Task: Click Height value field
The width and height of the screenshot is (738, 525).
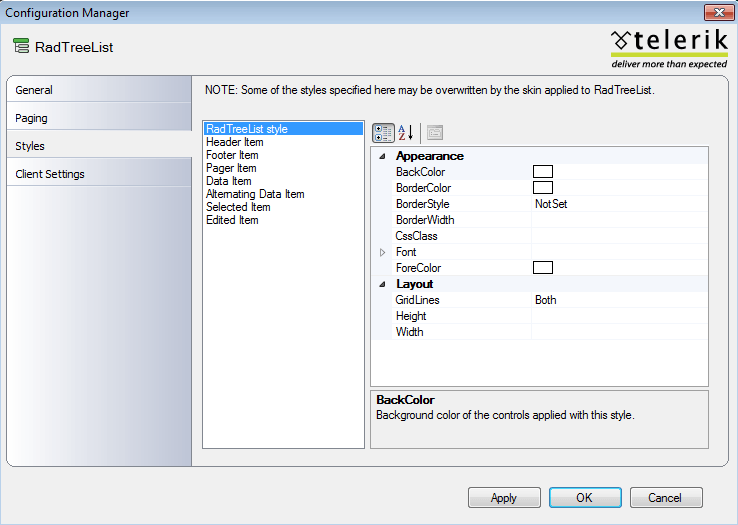Action: [619, 316]
